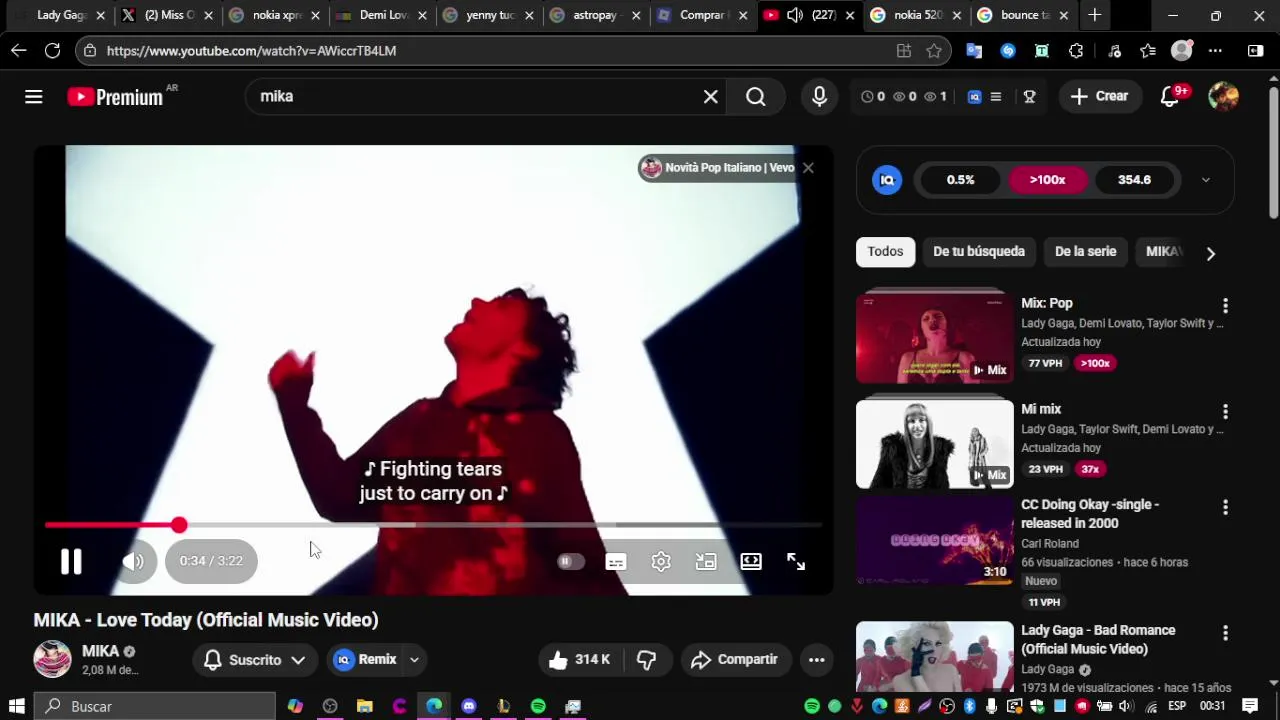
Task: Open player settings gear
Action: point(661,562)
